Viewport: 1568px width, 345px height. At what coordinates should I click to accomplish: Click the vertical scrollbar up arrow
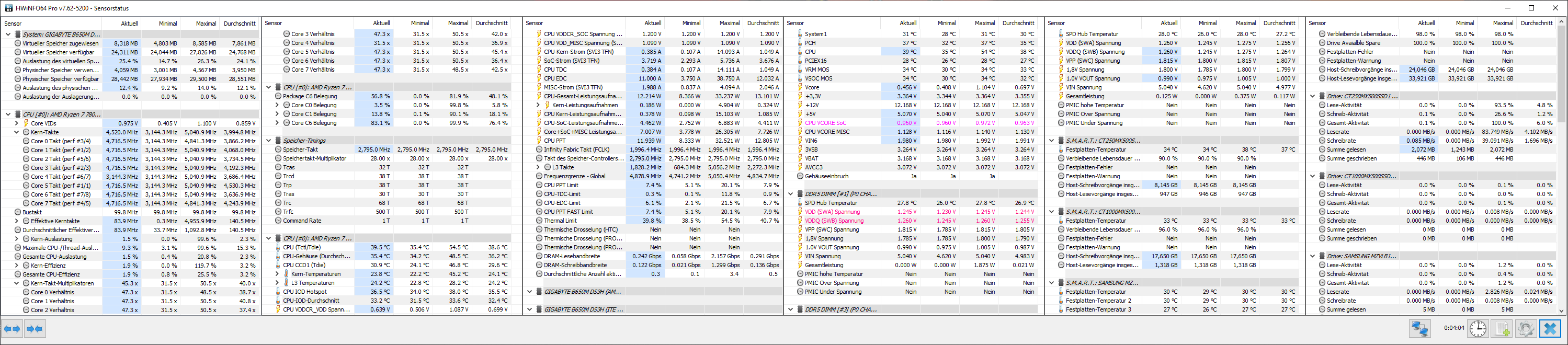pos(1562,22)
